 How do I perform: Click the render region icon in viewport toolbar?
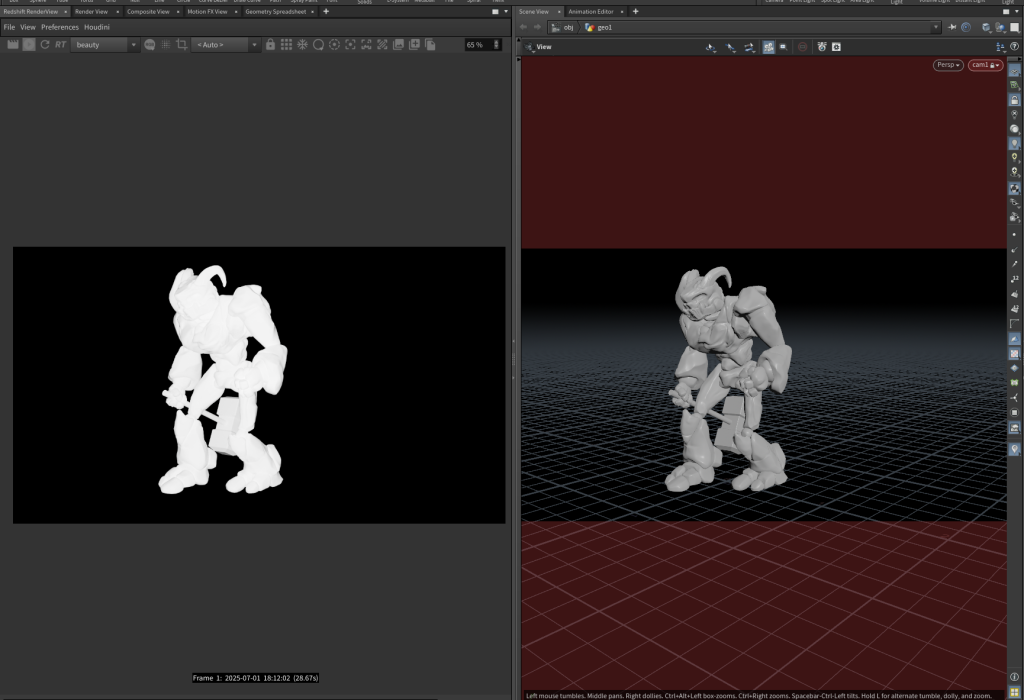coord(783,47)
